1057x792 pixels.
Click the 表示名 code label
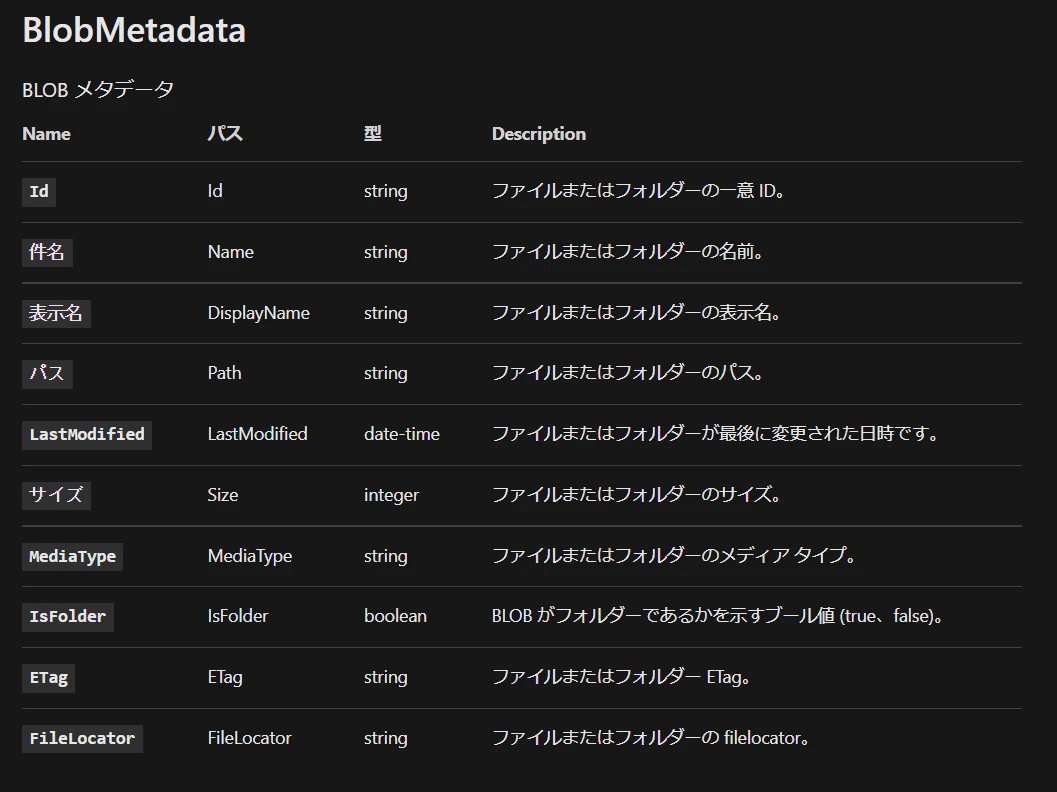pyautogui.click(x=56, y=313)
